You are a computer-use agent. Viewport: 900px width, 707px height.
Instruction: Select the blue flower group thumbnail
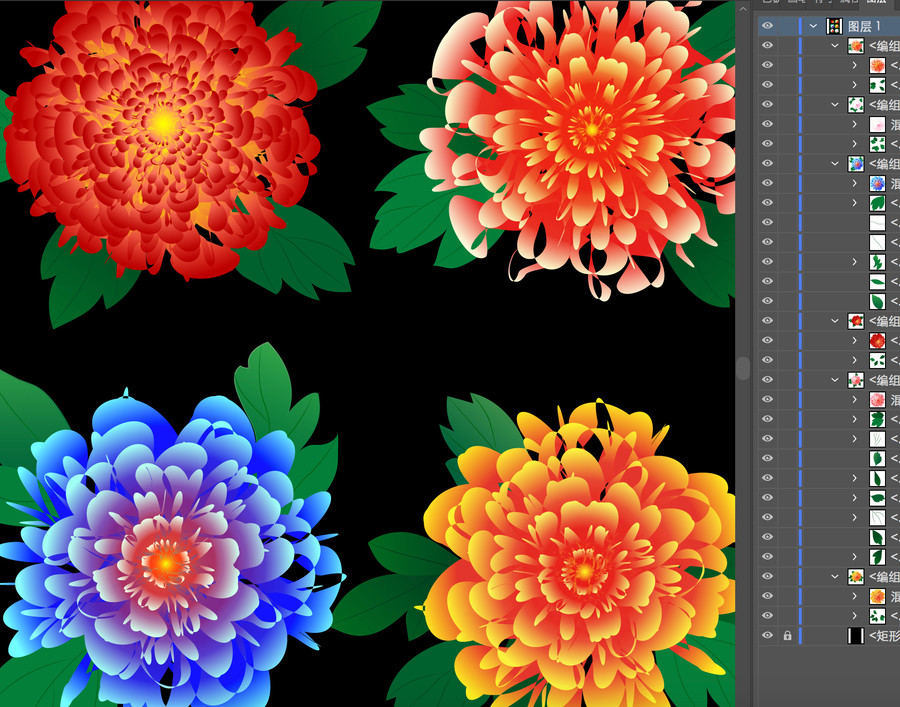pyautogui.click(x=856, y=163)
